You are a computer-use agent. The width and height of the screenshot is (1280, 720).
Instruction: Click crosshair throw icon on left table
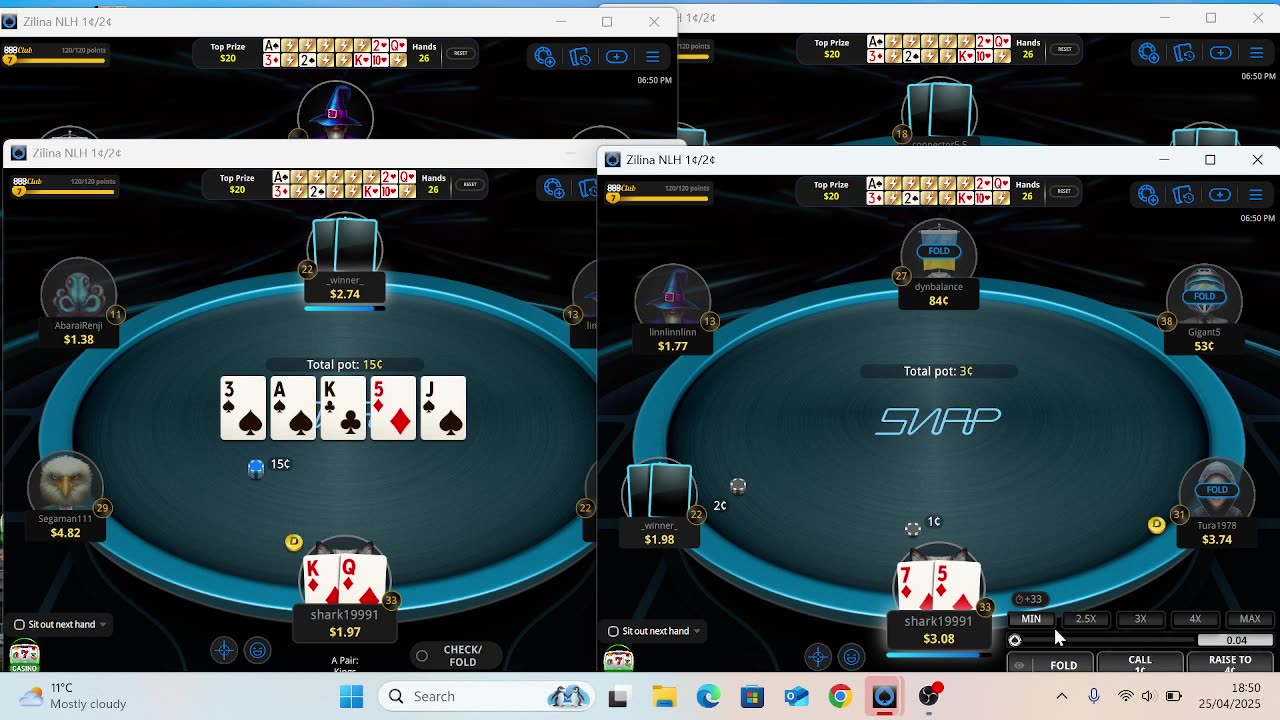click(224, 651)
